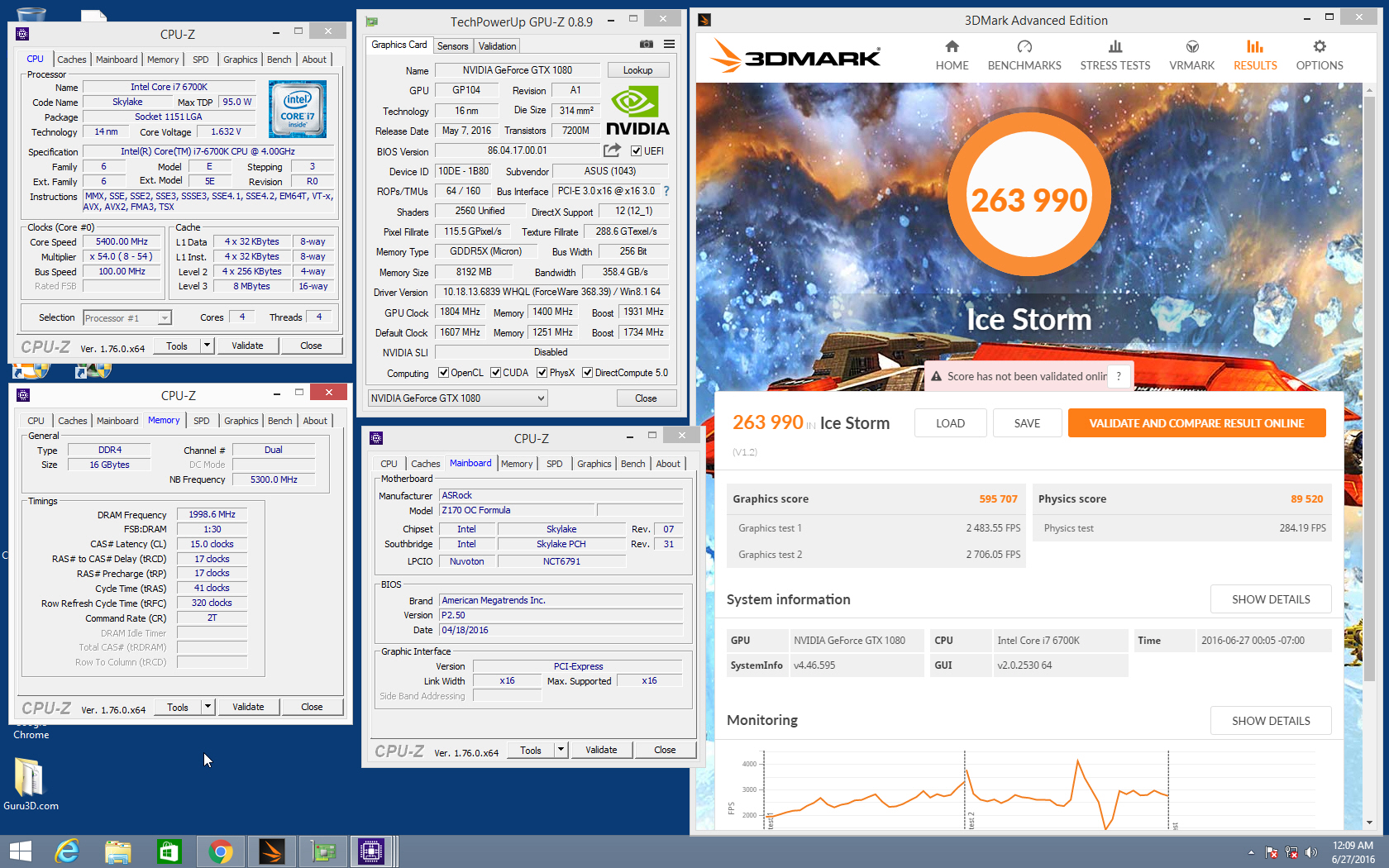Image resolution: width=1389 pixels, height=868 pixels.
Task: Click the warning triangle icon in 3DMark
Action: 937,376
